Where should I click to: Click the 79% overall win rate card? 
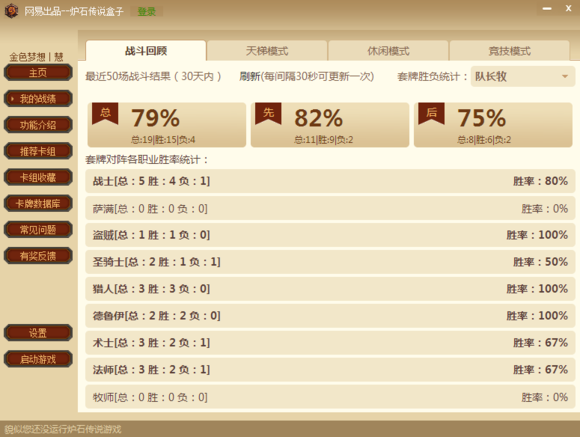pyautogui.click(x=167, y=125)
